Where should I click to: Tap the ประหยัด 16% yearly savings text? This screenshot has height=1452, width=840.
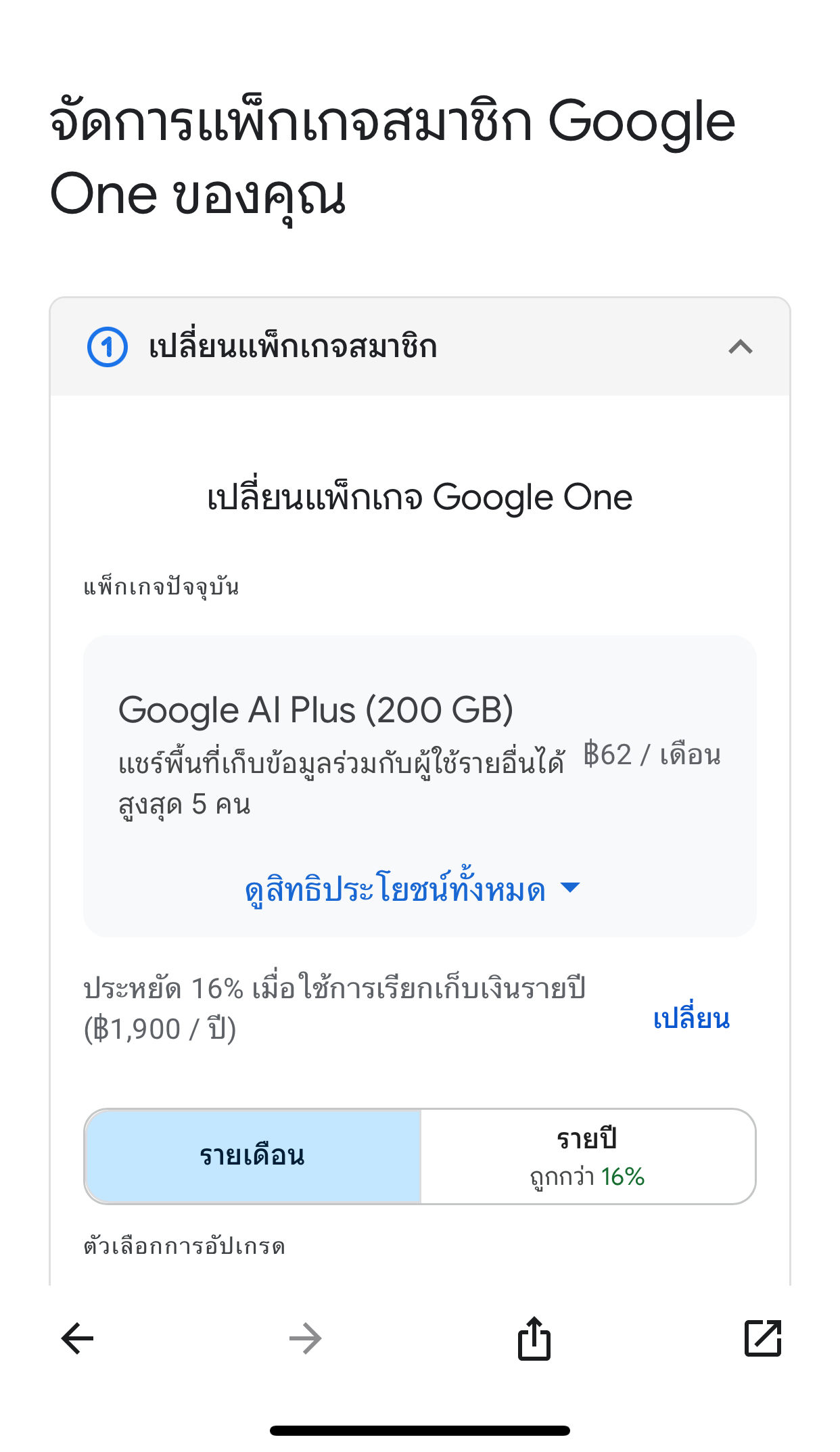tap(334, 1008)
